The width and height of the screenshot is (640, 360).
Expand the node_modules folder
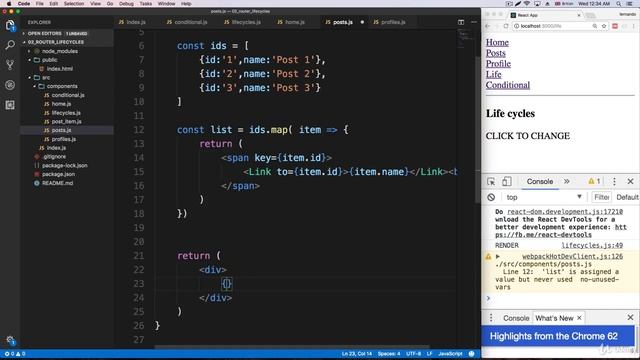pos(60,51)
